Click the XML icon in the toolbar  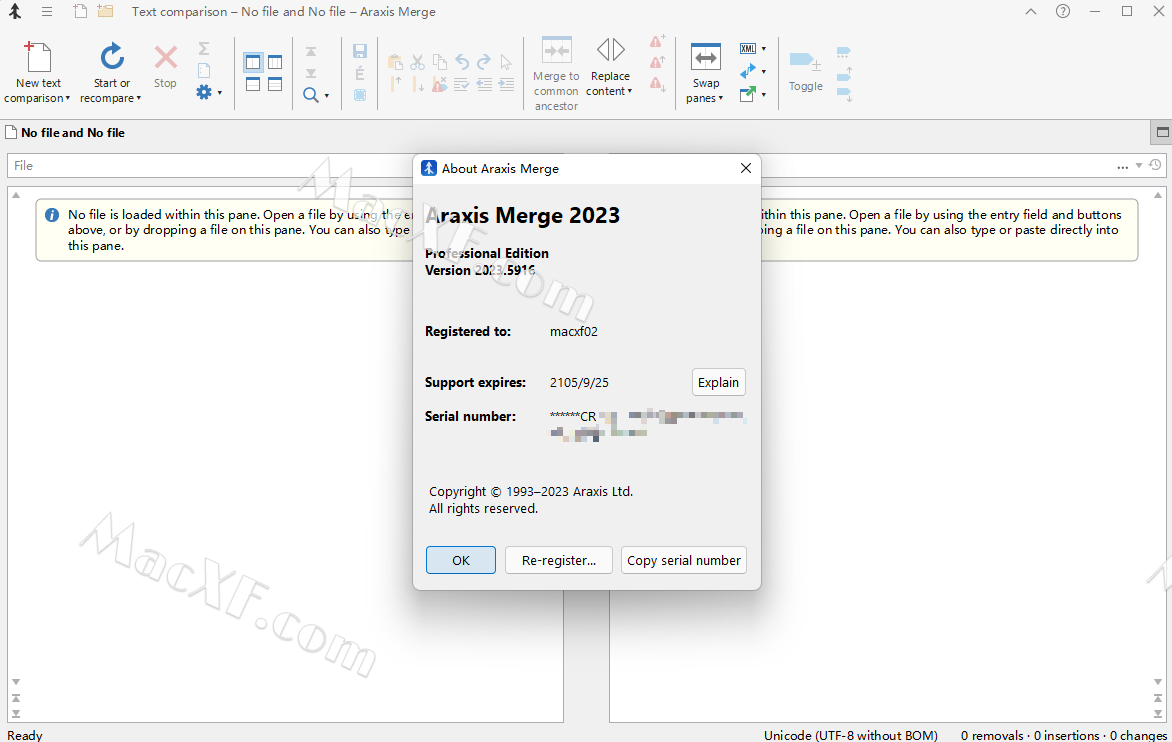click(x=747, y=49)
